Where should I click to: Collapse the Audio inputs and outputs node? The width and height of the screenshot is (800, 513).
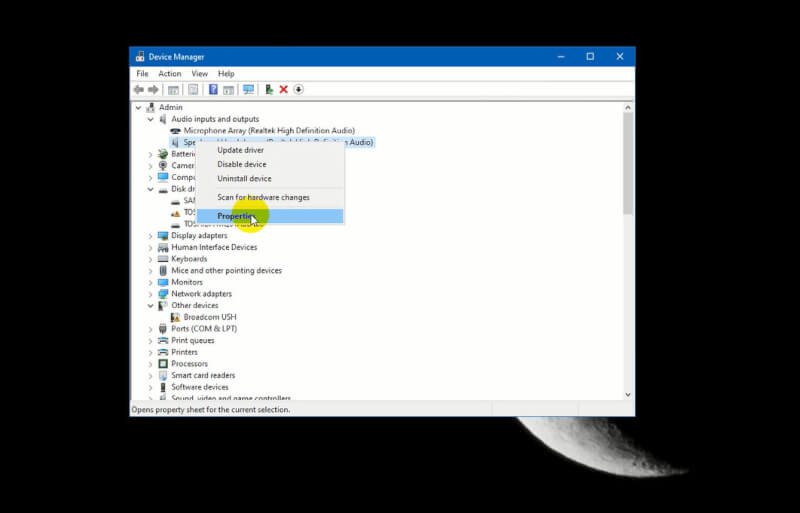pos(151,119)
